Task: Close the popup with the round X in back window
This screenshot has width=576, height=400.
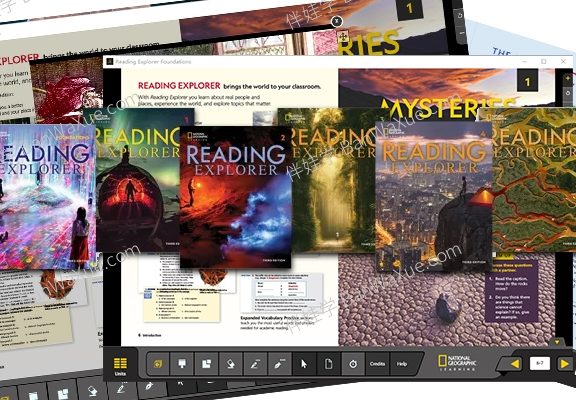Action: 336,21
